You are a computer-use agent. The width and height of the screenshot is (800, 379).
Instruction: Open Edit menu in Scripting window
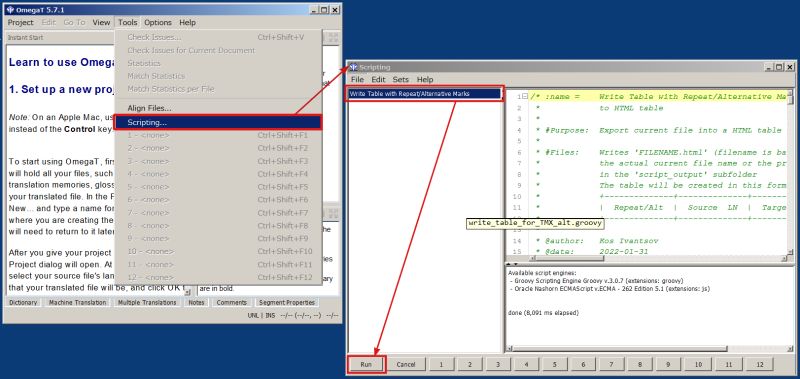click(378, 80)
